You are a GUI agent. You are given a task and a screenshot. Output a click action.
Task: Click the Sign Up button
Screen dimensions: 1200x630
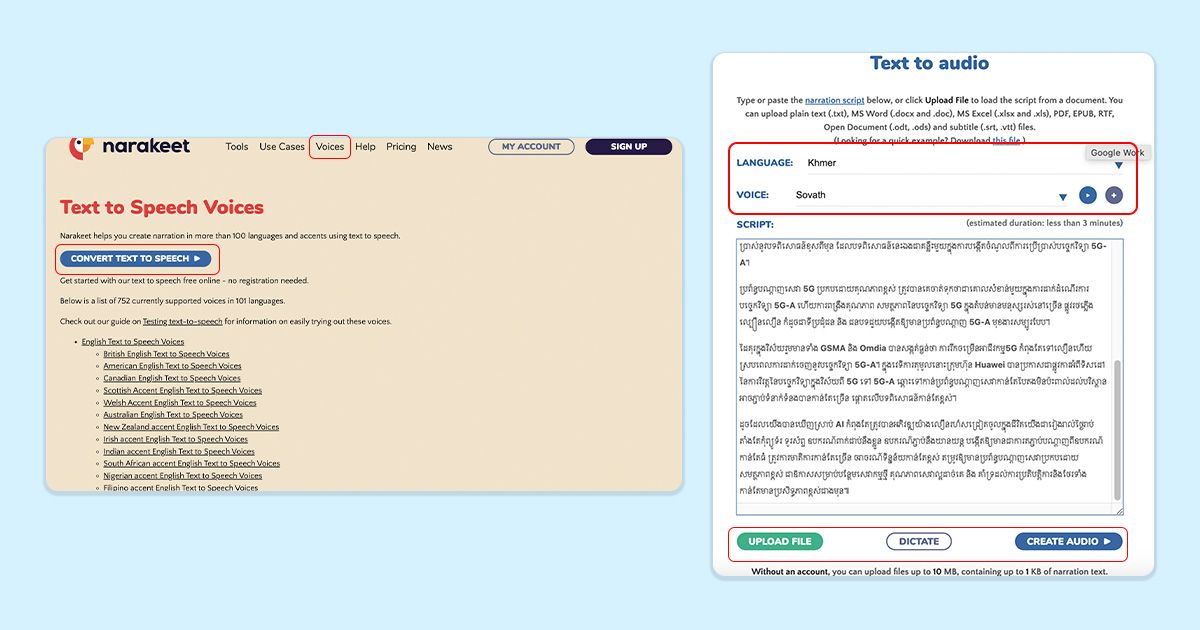click(628, 147)
